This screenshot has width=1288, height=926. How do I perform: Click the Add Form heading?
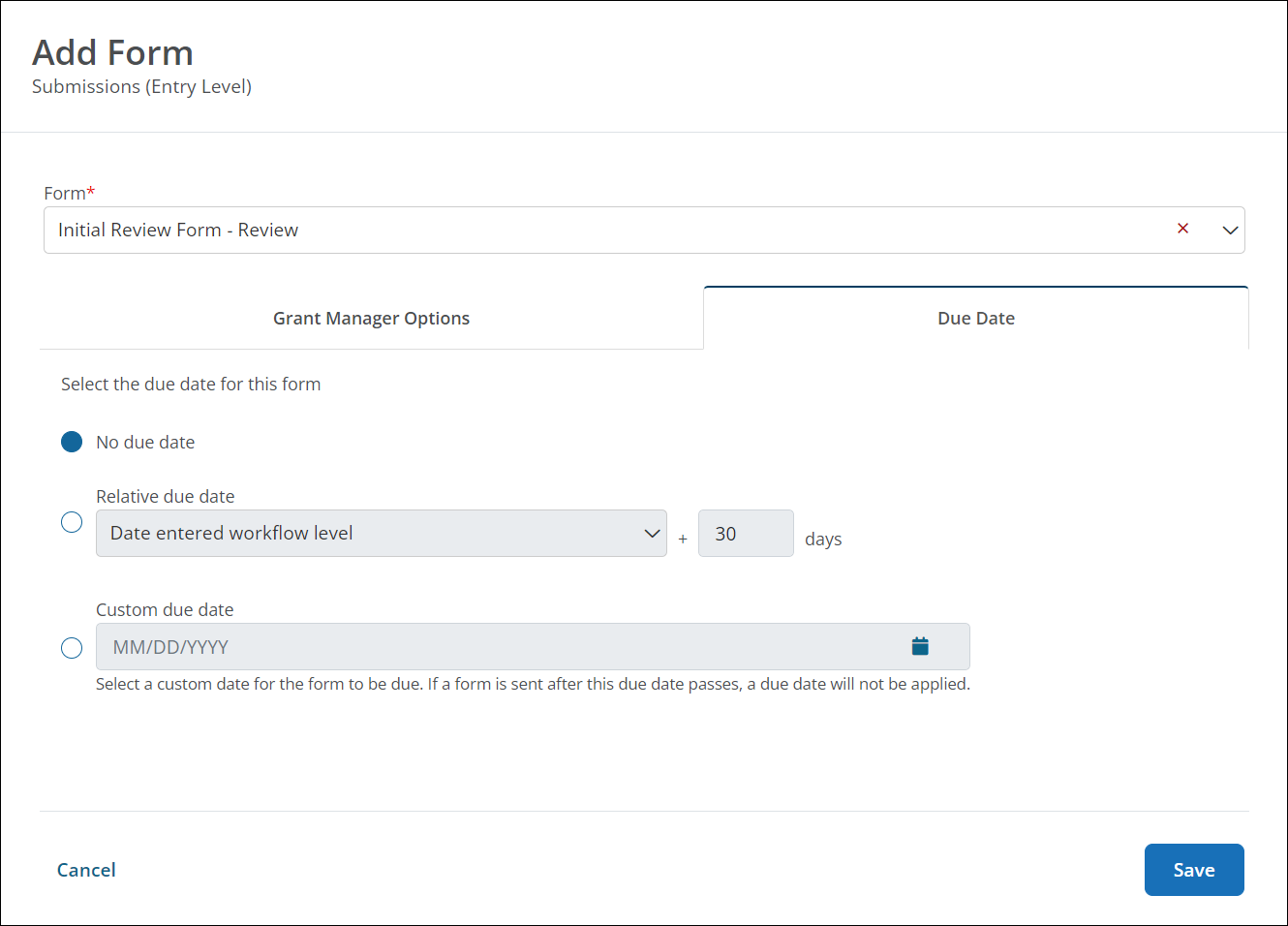(x=112, y=52)
